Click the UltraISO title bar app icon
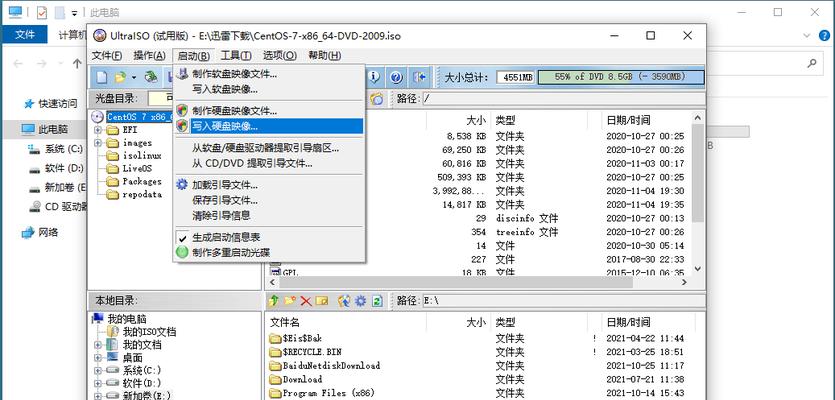The width and height of the screenshot is (835, 400). point(100,36)
